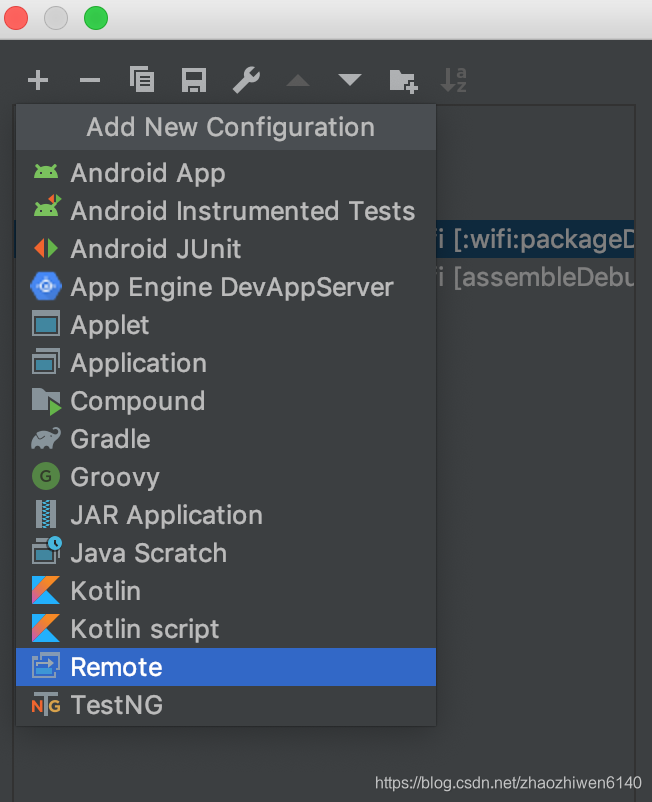652x802 pixels.
Task: Choose the Gradle configuration option
Action: coord(110,439)
